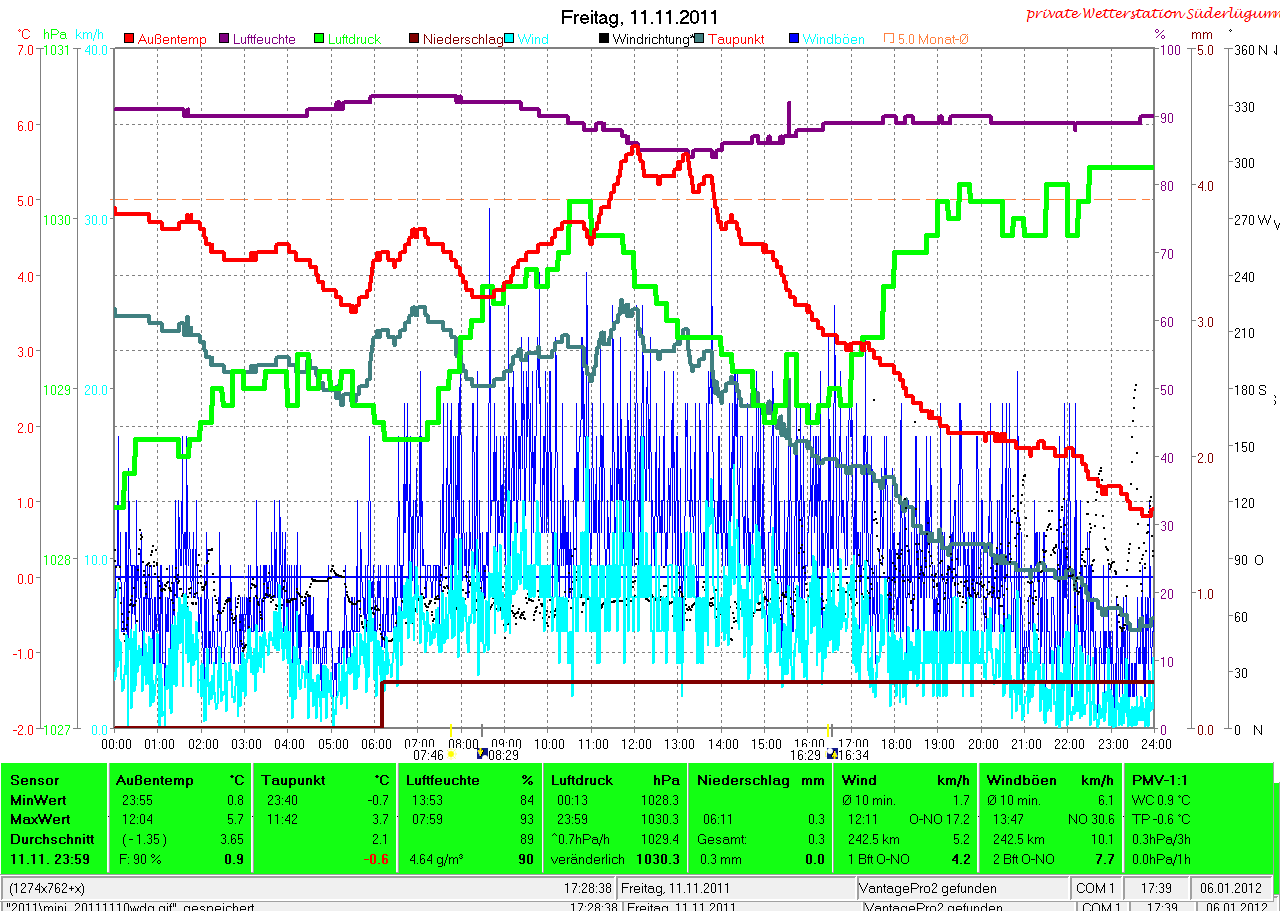The width and height of the screenshot is (1280, 912).
Task: Click the private Wetterstation Süderlügum title
Action: 1152,13
